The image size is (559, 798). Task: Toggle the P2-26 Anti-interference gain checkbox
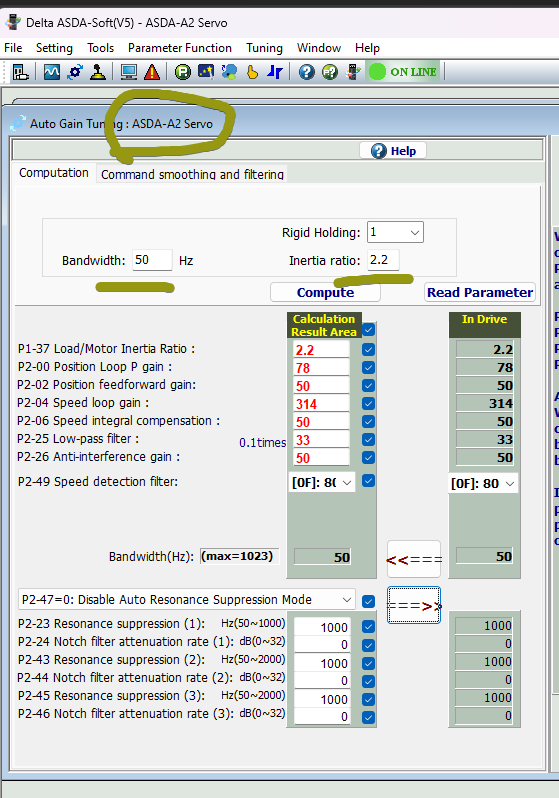pyautogui.click(x=369, y=458)
